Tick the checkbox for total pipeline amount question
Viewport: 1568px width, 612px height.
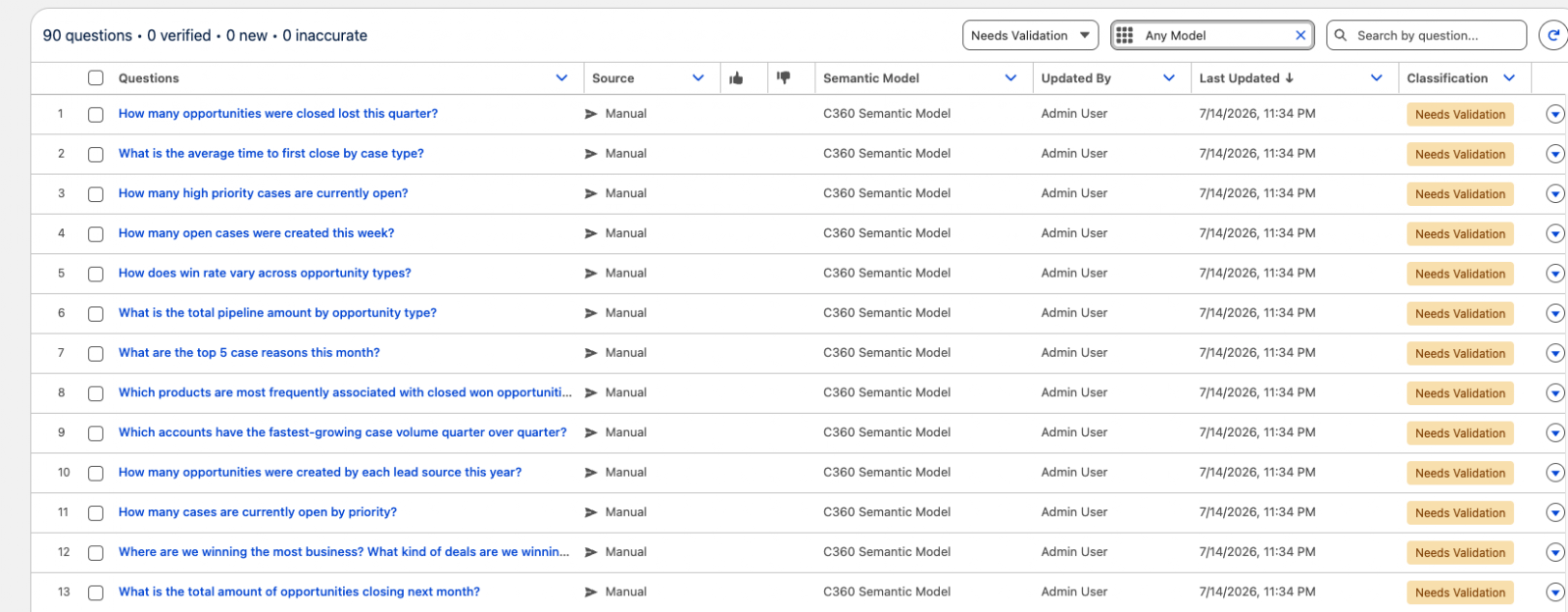point(95,314)
